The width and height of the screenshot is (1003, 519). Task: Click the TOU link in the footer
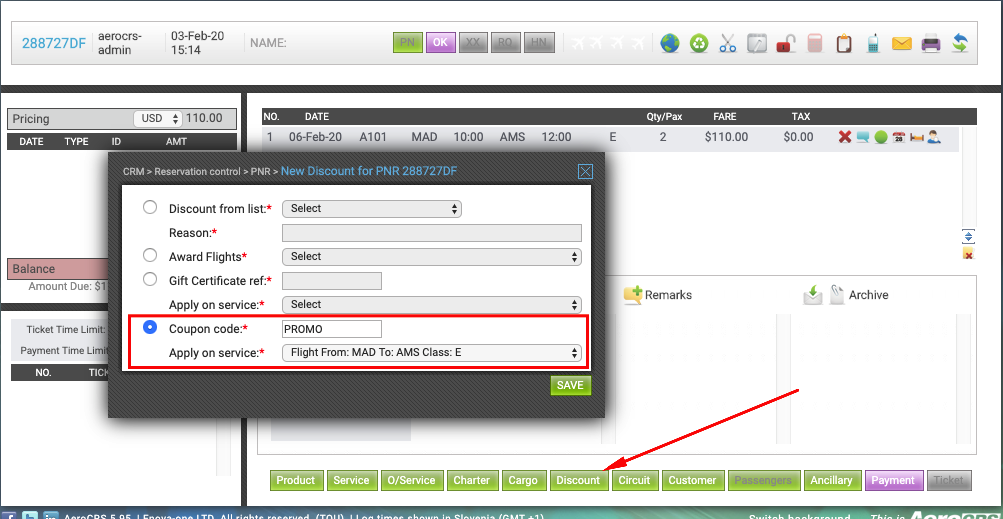331,516
